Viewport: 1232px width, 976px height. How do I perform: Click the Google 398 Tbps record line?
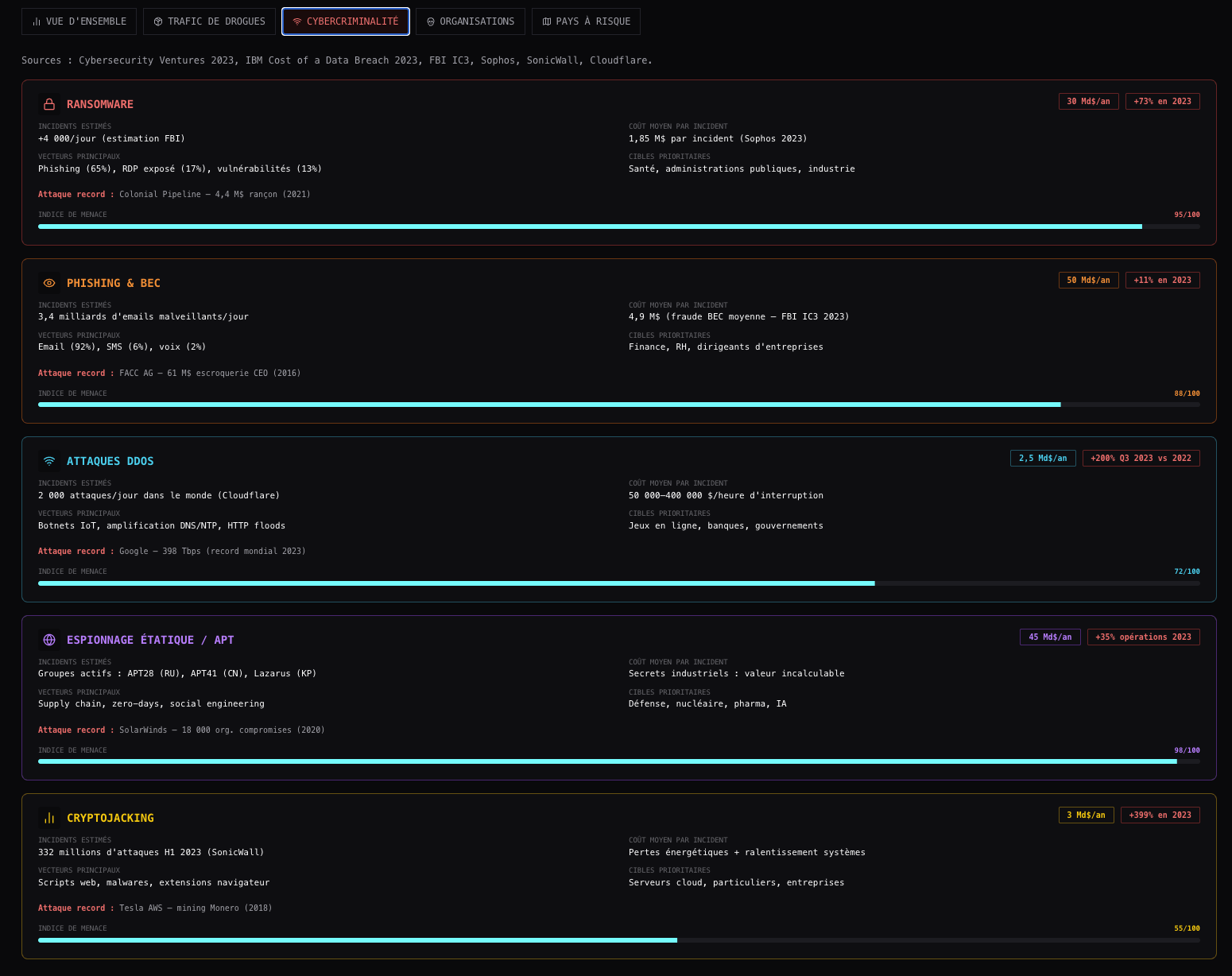click(172, 551)
